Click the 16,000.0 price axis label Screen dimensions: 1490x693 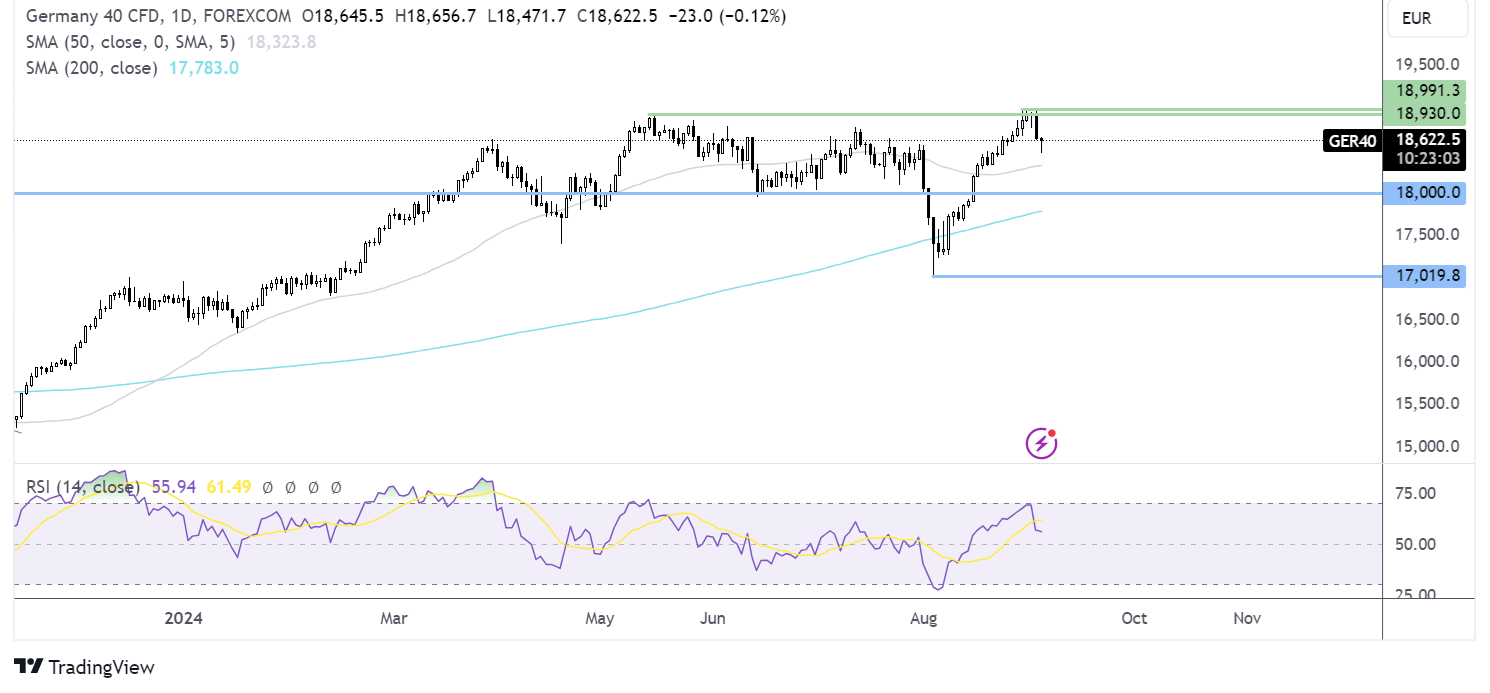(1429, 361)
